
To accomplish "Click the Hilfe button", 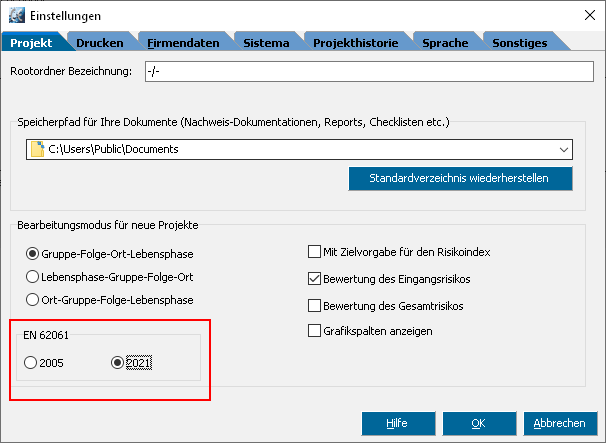I will click(398, 423).
